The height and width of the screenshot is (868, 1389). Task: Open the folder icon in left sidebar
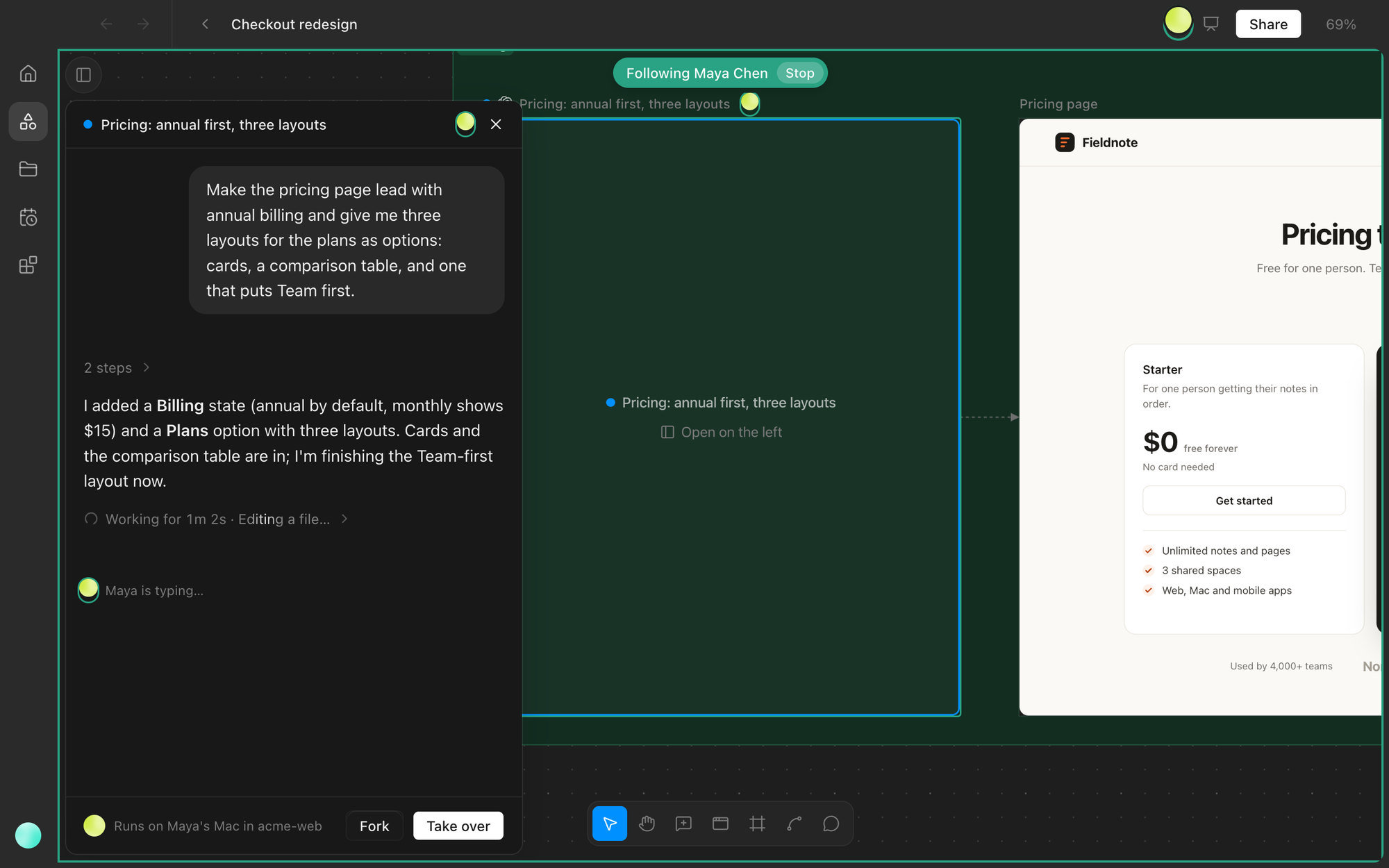point(28,169)
